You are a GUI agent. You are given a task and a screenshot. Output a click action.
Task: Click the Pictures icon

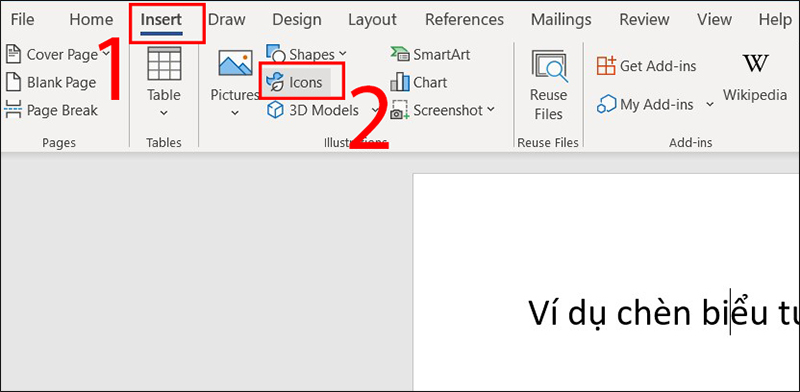click(235, 63)
